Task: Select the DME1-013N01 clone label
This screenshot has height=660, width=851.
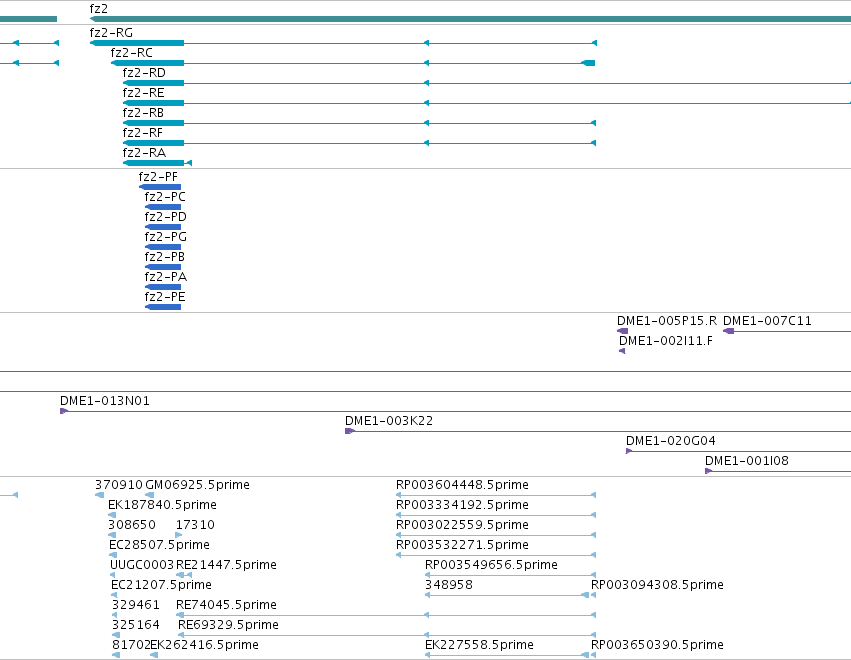Action: pos(105,401)
